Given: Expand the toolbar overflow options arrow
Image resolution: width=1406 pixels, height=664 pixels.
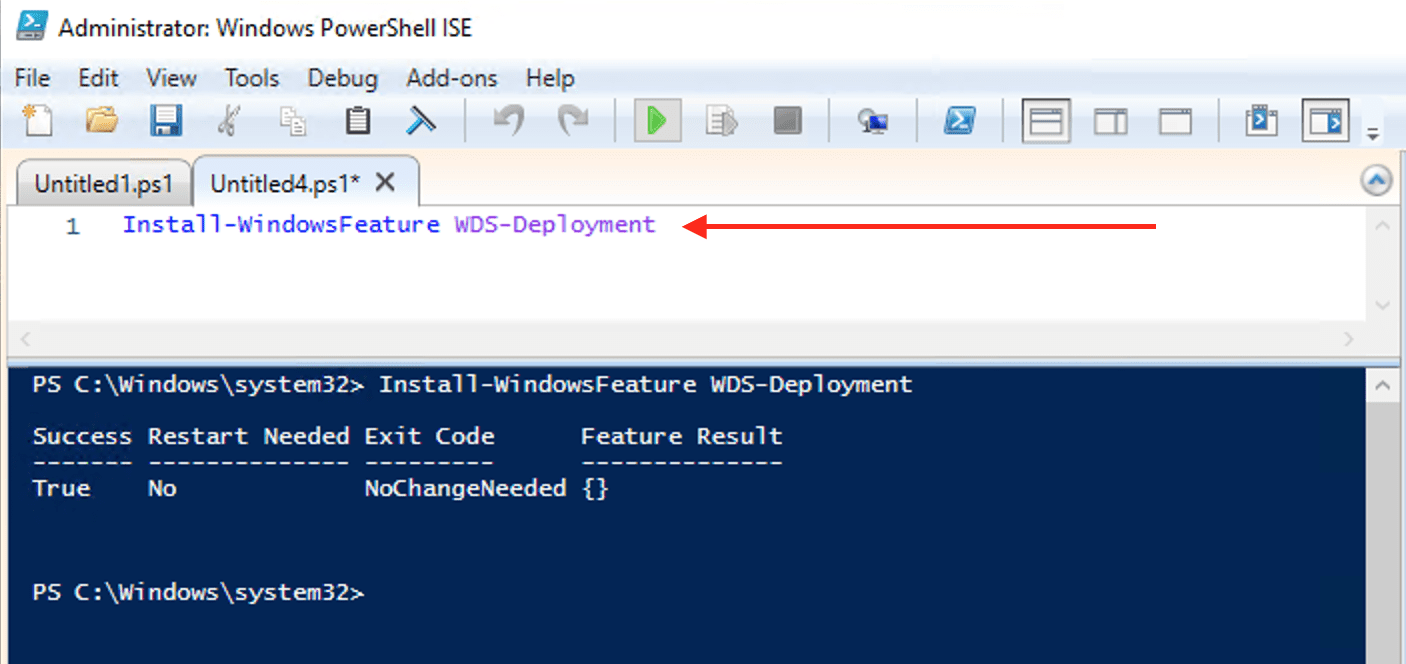Looking at the screenshot, I should [x=1374, y=133].
